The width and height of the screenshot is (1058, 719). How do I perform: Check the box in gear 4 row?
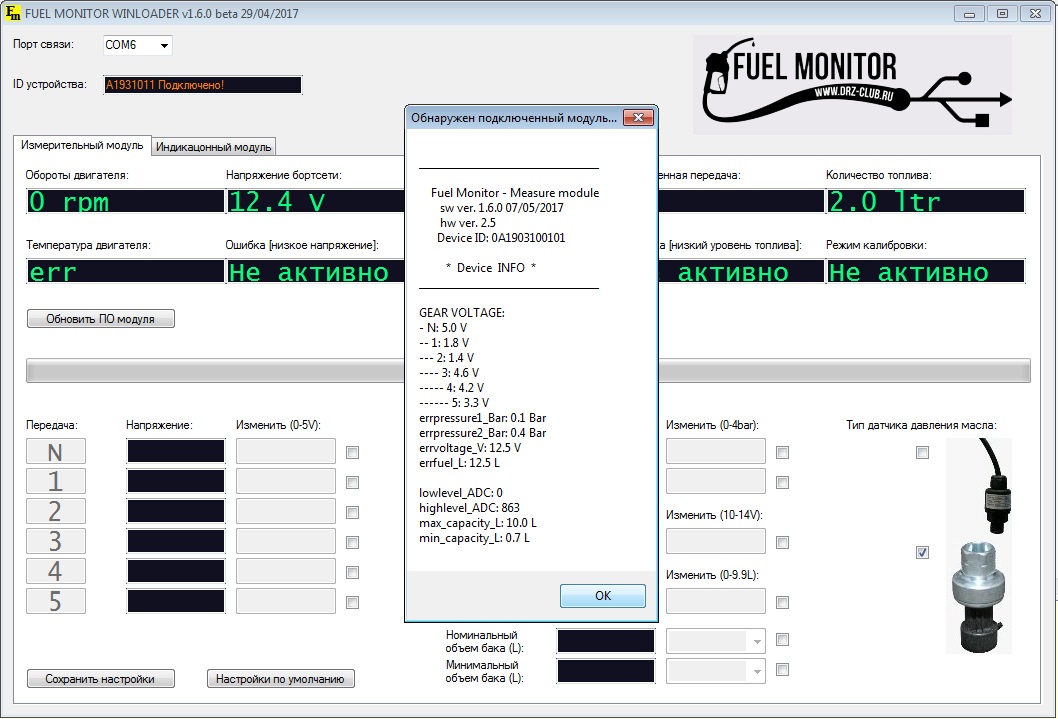coord(352,573)
